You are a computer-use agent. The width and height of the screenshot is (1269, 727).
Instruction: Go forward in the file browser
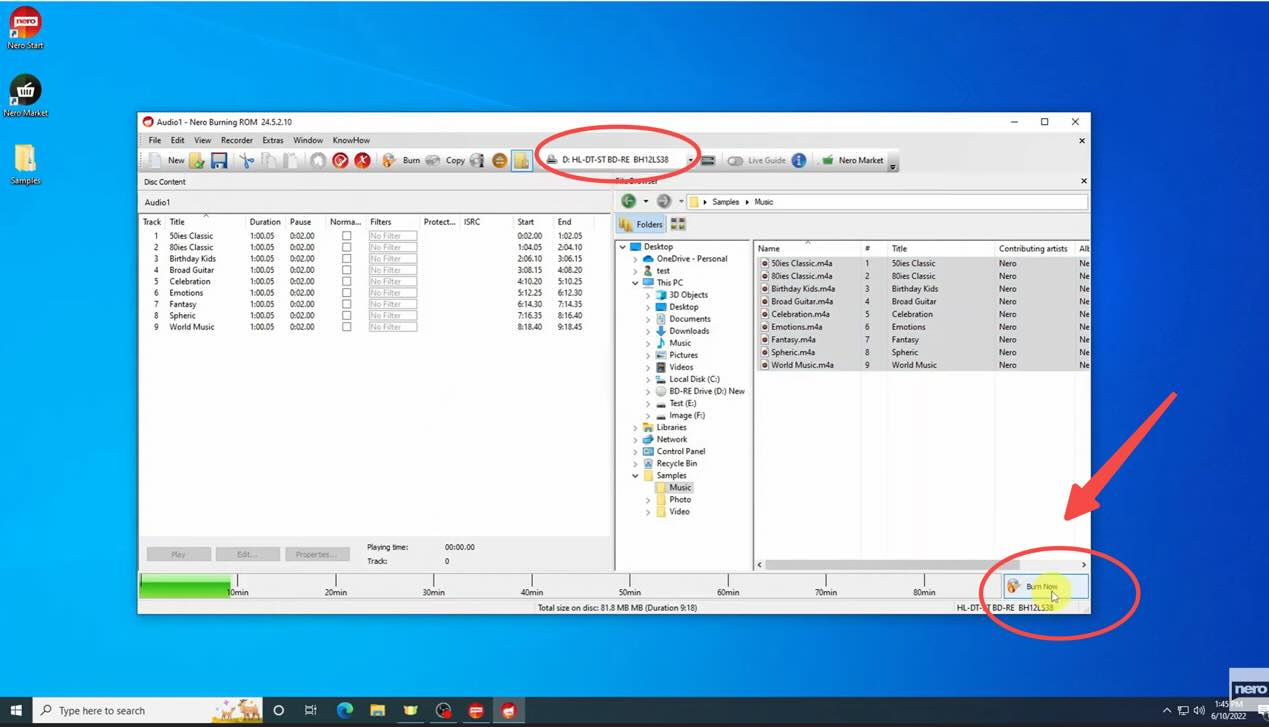(663, 201)
